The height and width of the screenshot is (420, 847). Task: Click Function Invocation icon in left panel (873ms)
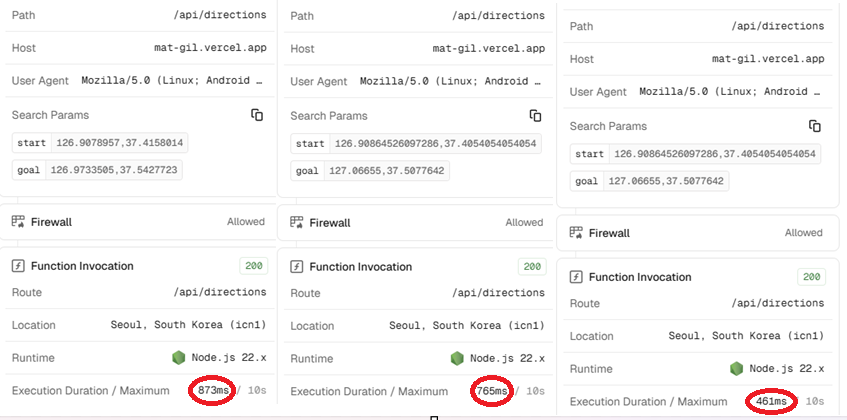pyautogui.click(x=18, y=266)
